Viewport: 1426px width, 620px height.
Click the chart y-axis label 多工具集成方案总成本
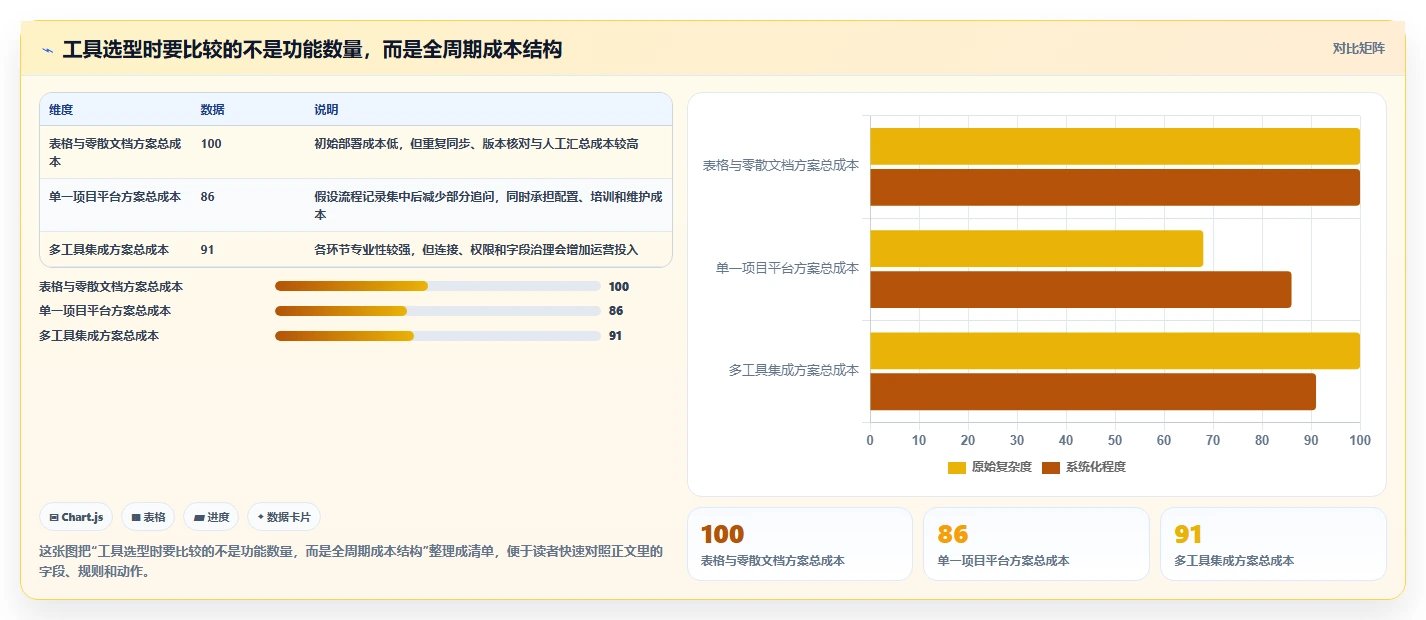794,370
